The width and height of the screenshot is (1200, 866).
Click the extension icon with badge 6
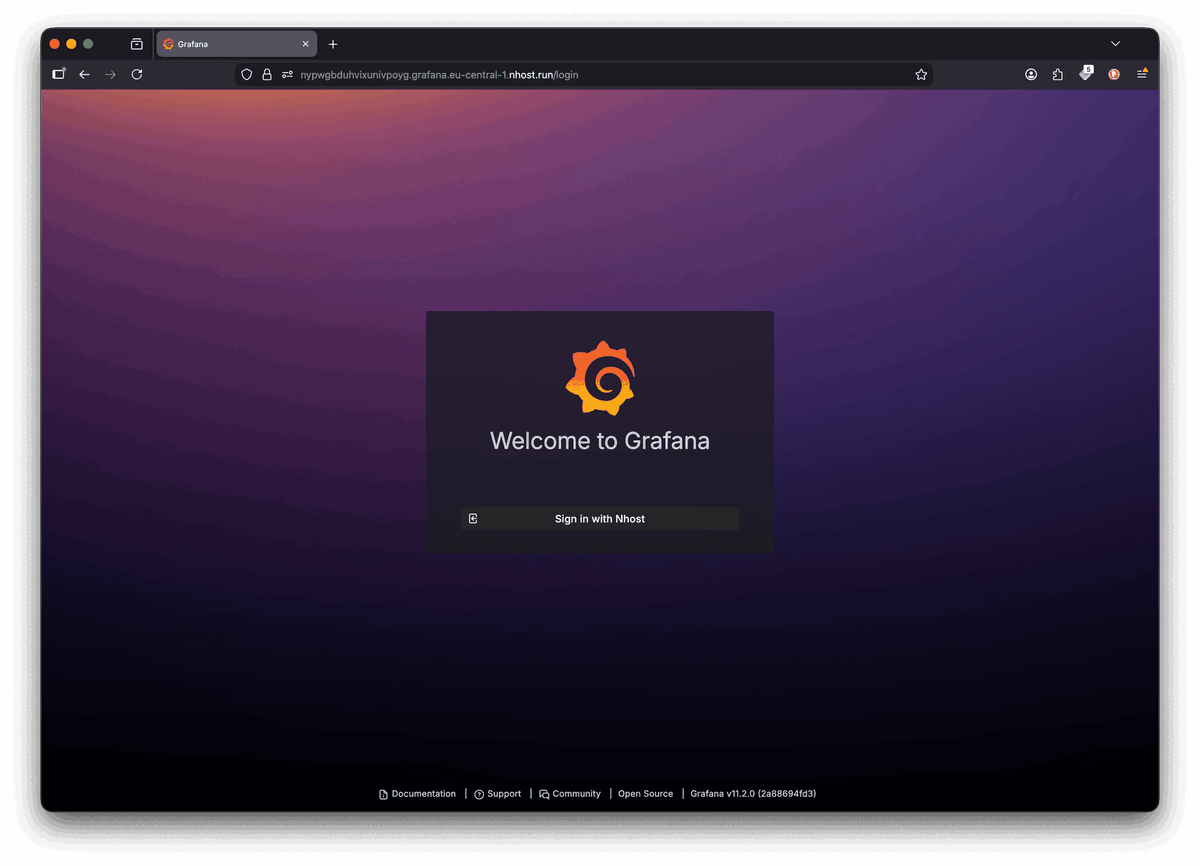[1086, 73]
